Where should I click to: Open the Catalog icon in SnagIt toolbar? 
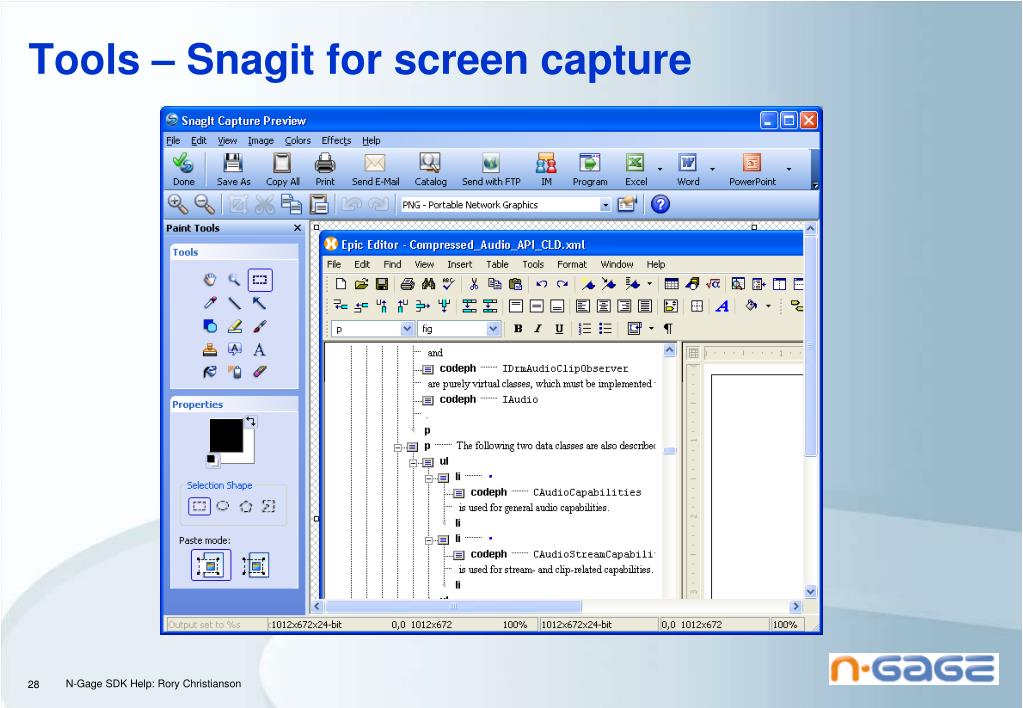(x=430, y=162)
